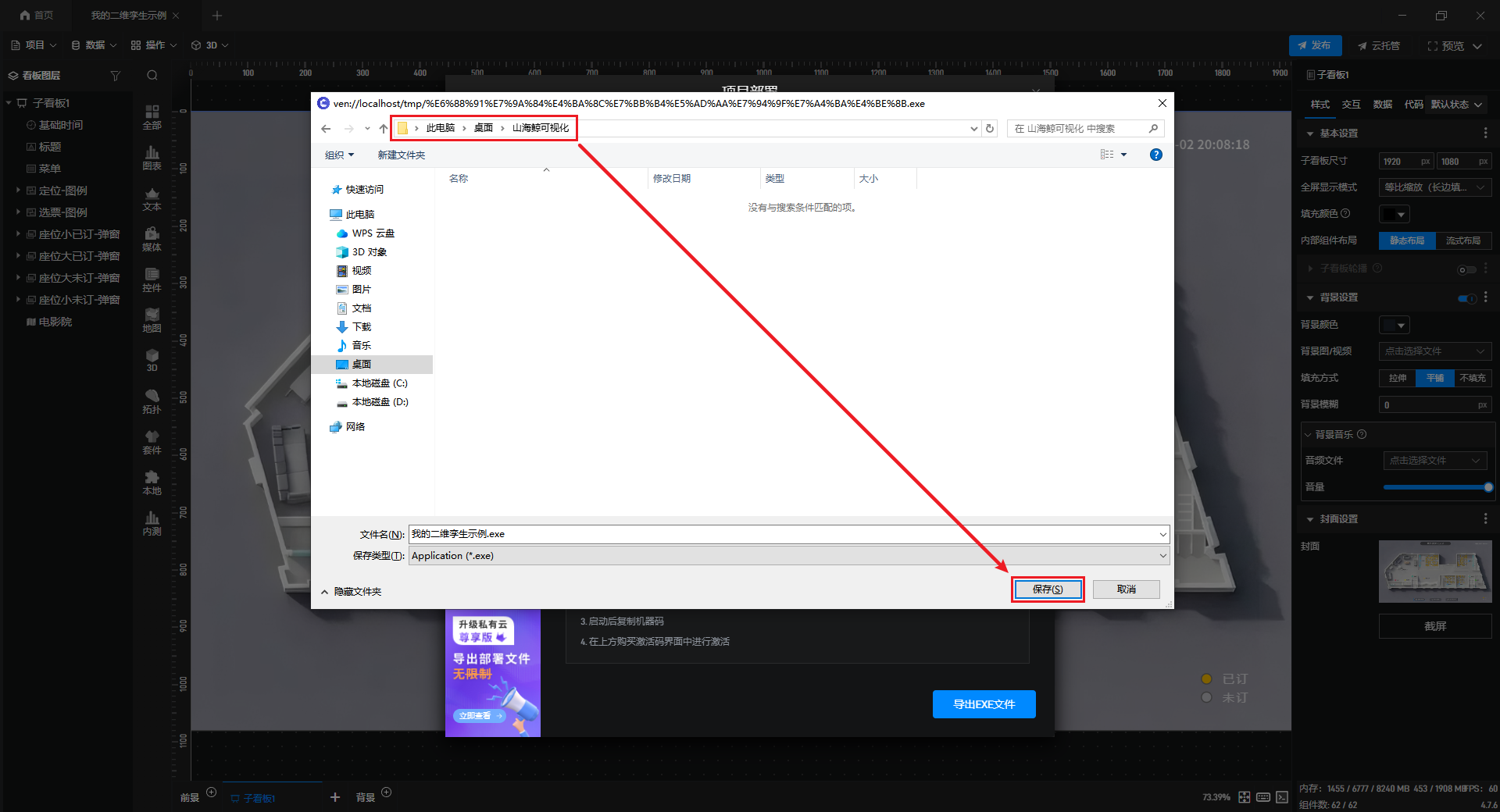Open the 组织 menu in save dialog
1500x812 pixels.
click(339, 155)
